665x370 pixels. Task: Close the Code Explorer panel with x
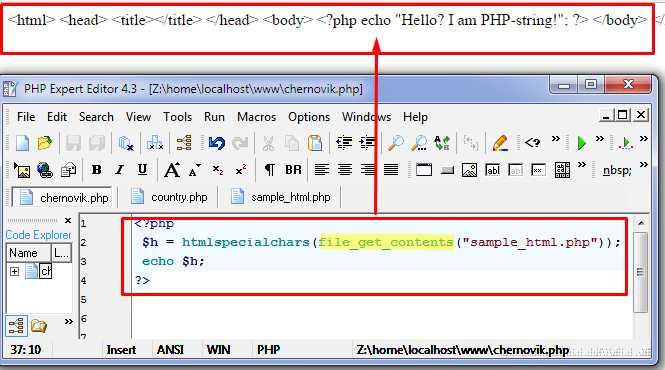pyautogui.click(x=68, y=221)
